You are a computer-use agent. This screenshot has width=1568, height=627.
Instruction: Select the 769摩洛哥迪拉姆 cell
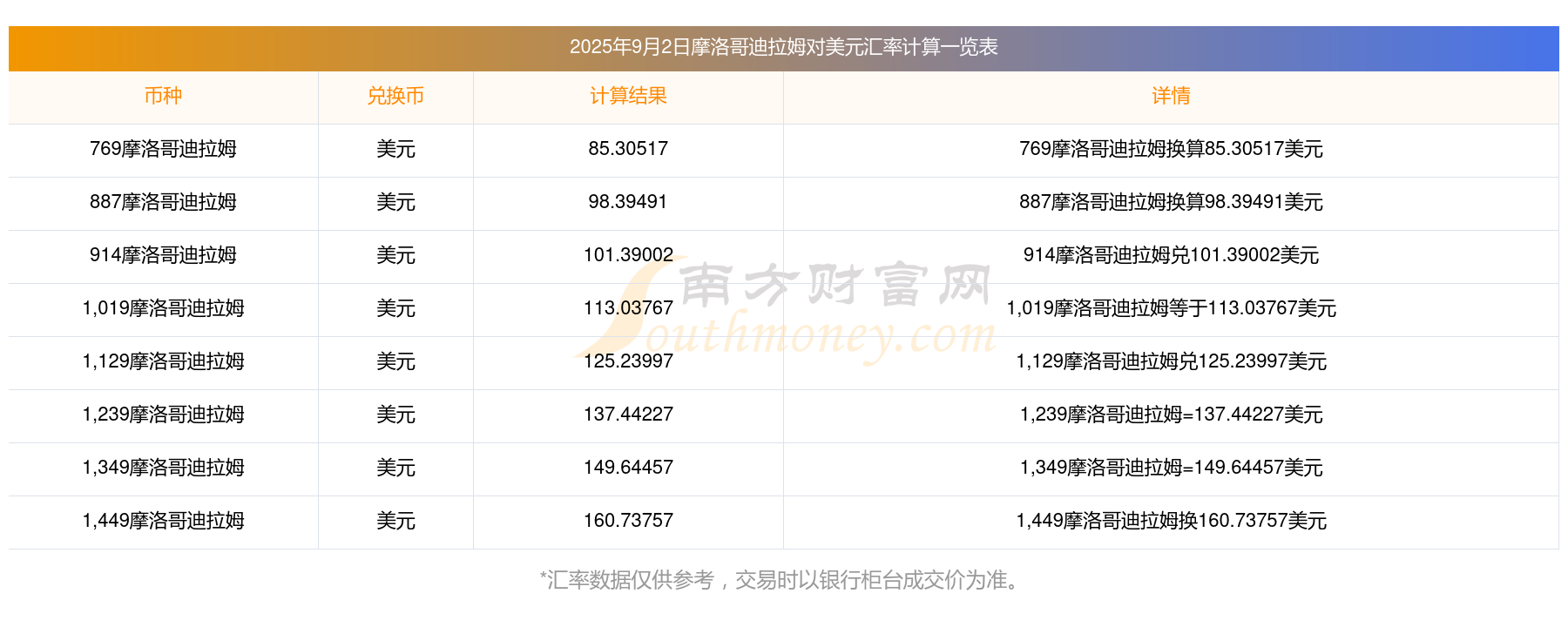(163, 149)
